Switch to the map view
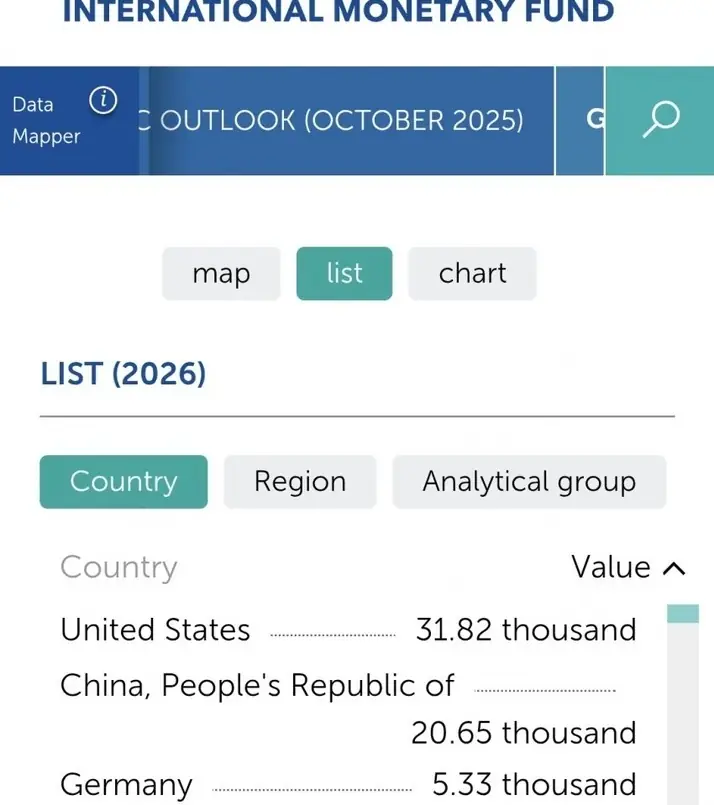 [221, 273]
